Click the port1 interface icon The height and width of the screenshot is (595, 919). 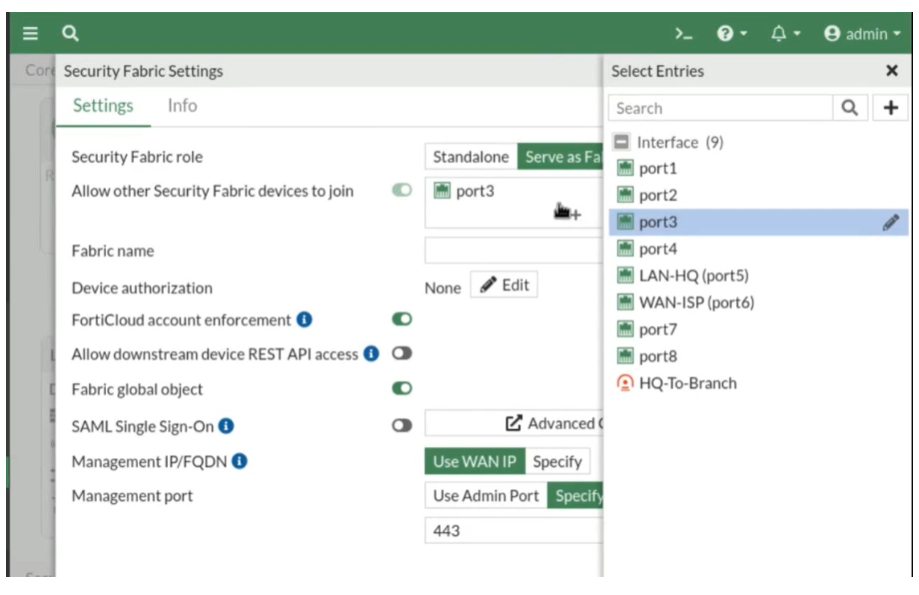pyautogui.click(x=625, y=168)
